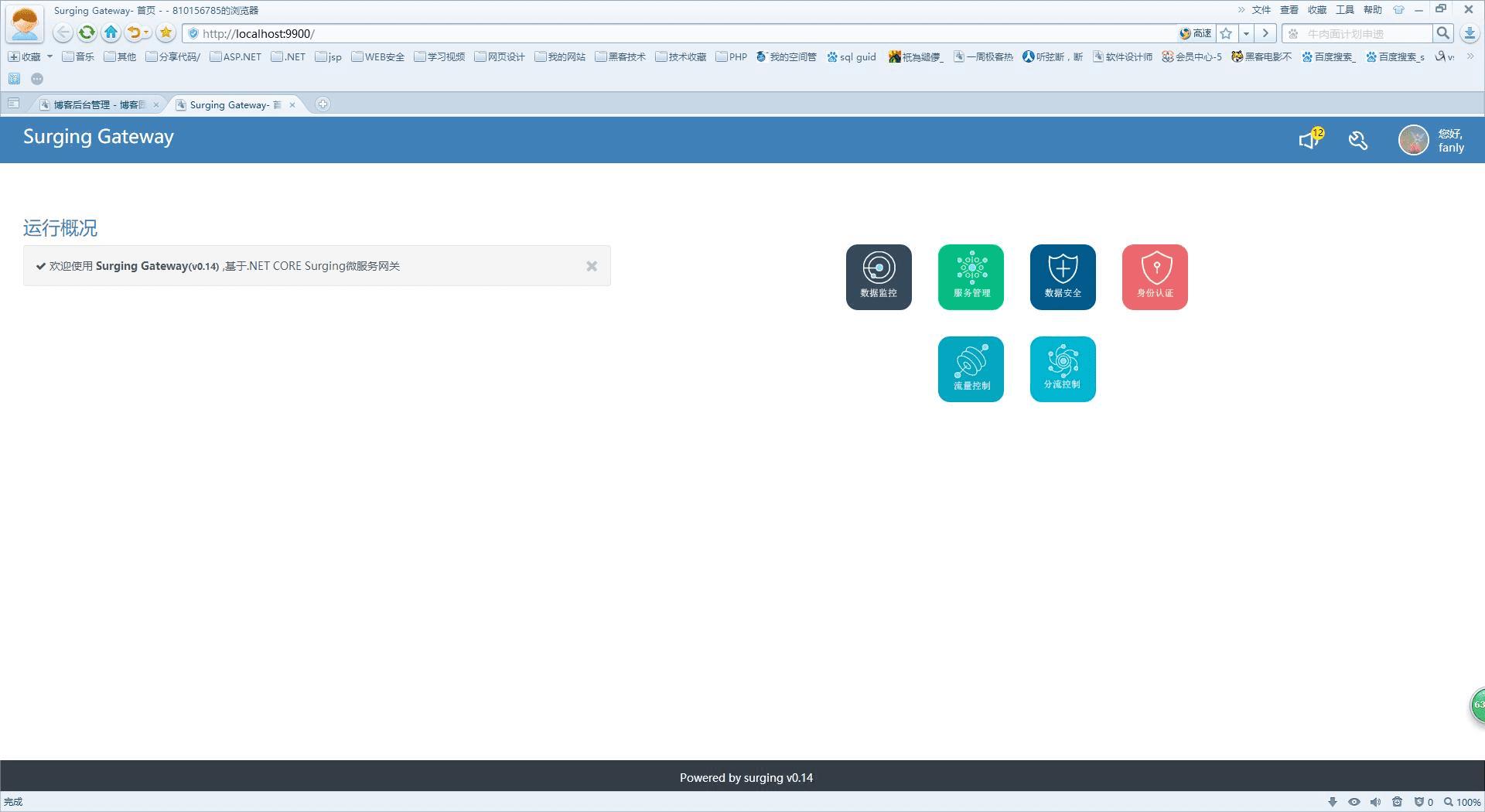Open gateway settings via the wrench icon
Image resolution: width=1485 pixels, height=812 pixels.
1358,140
